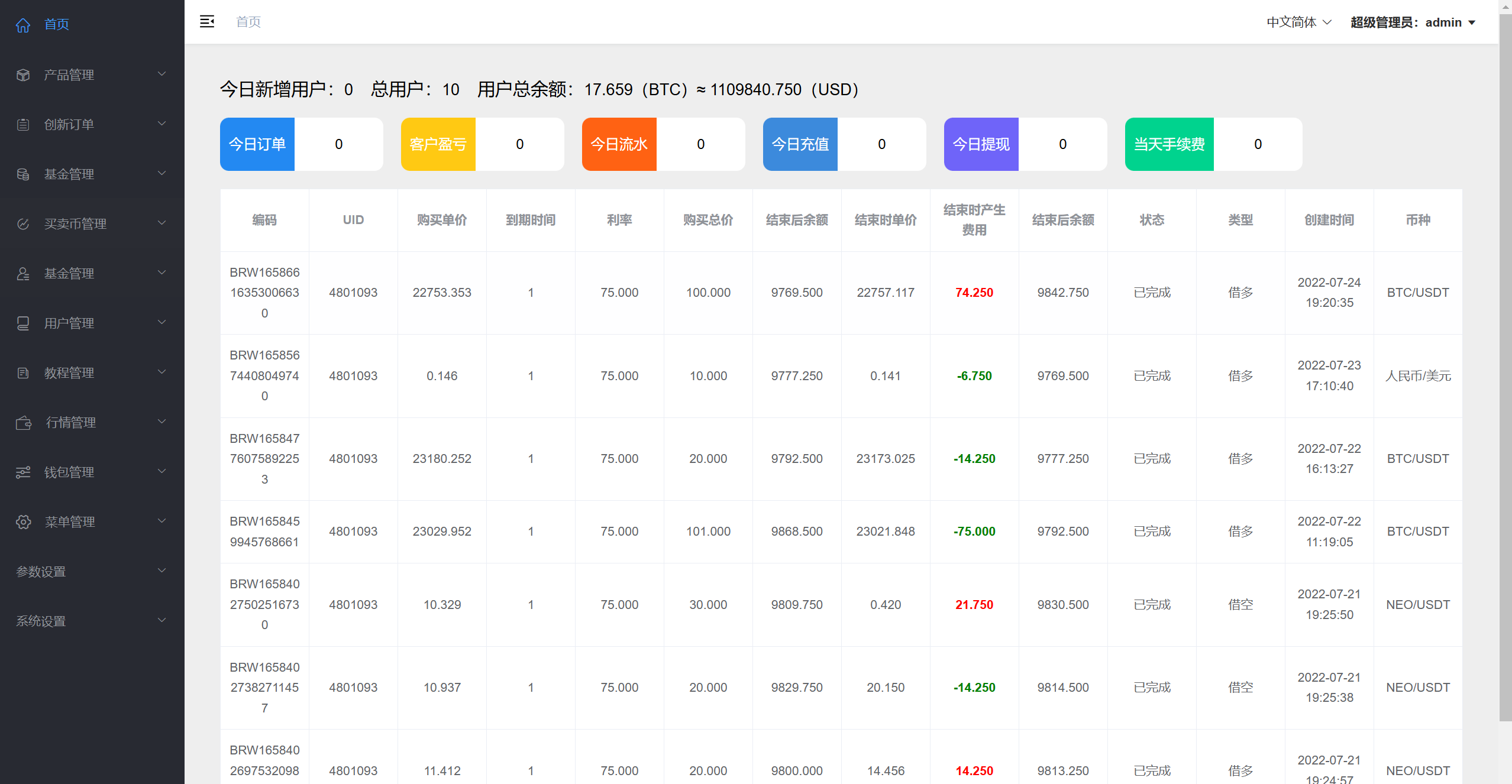
Task: Expand the 参数设置 menu chevron
Action: [161, 571]
